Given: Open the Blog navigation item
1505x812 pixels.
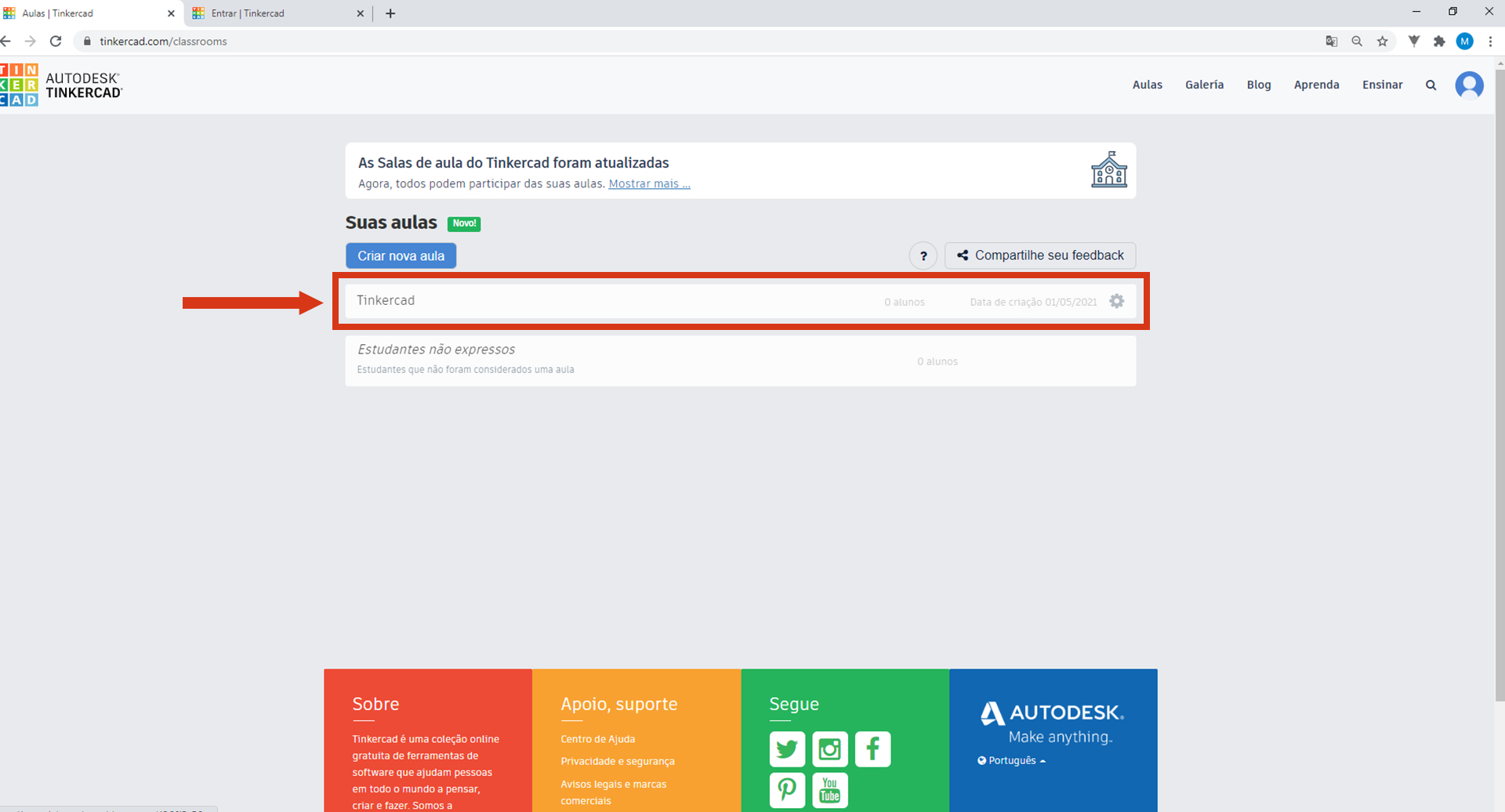Looking at the screenshot, I should click(x=1259, y=85).
